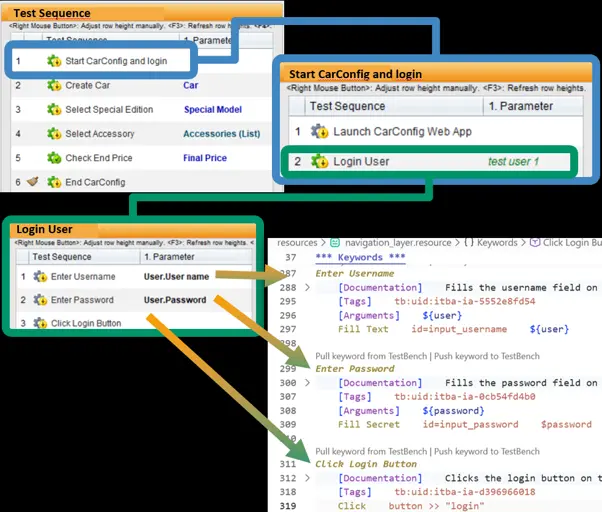This screenshot has width=602, height=512.
Task: Select the Start CarConfig and login row
Action: coord(101,61)
